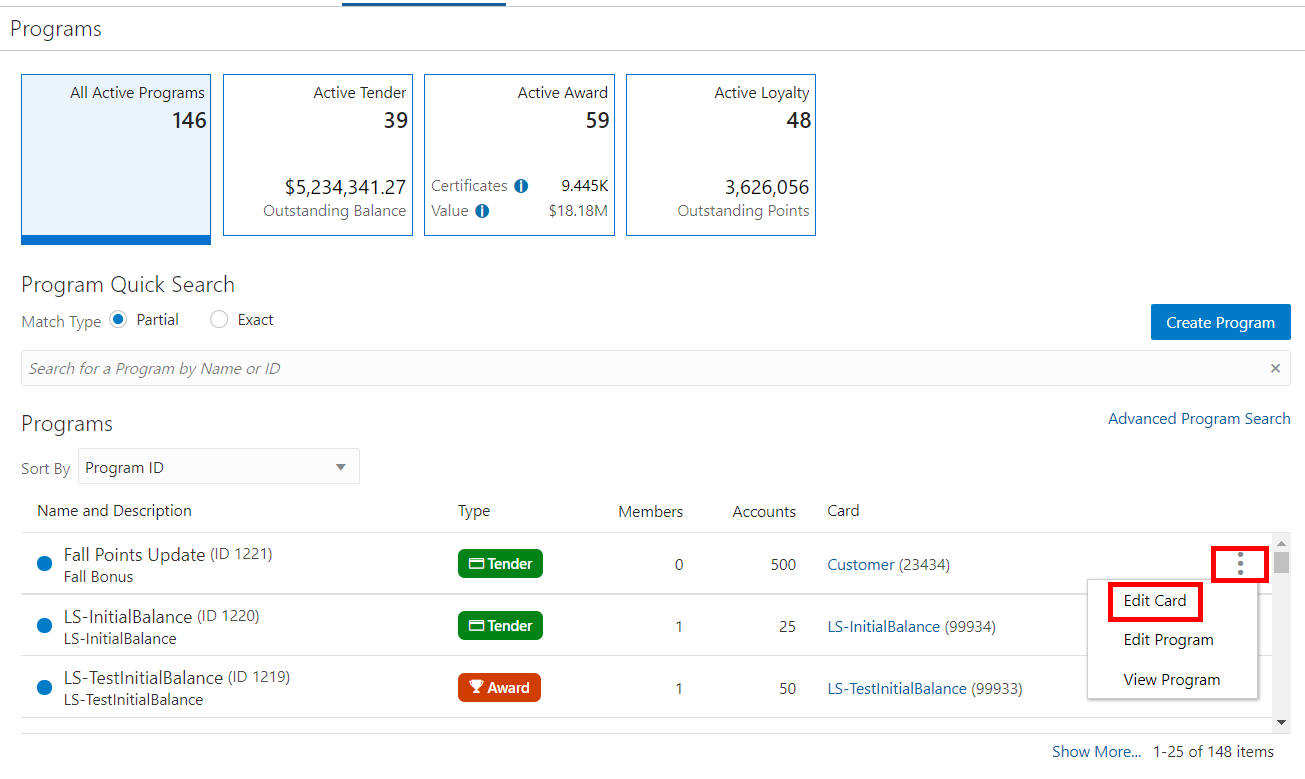This screenshot has width=1305, height=779.
Task: Click blue status dot of Fall Points Update
Action: 44,564
